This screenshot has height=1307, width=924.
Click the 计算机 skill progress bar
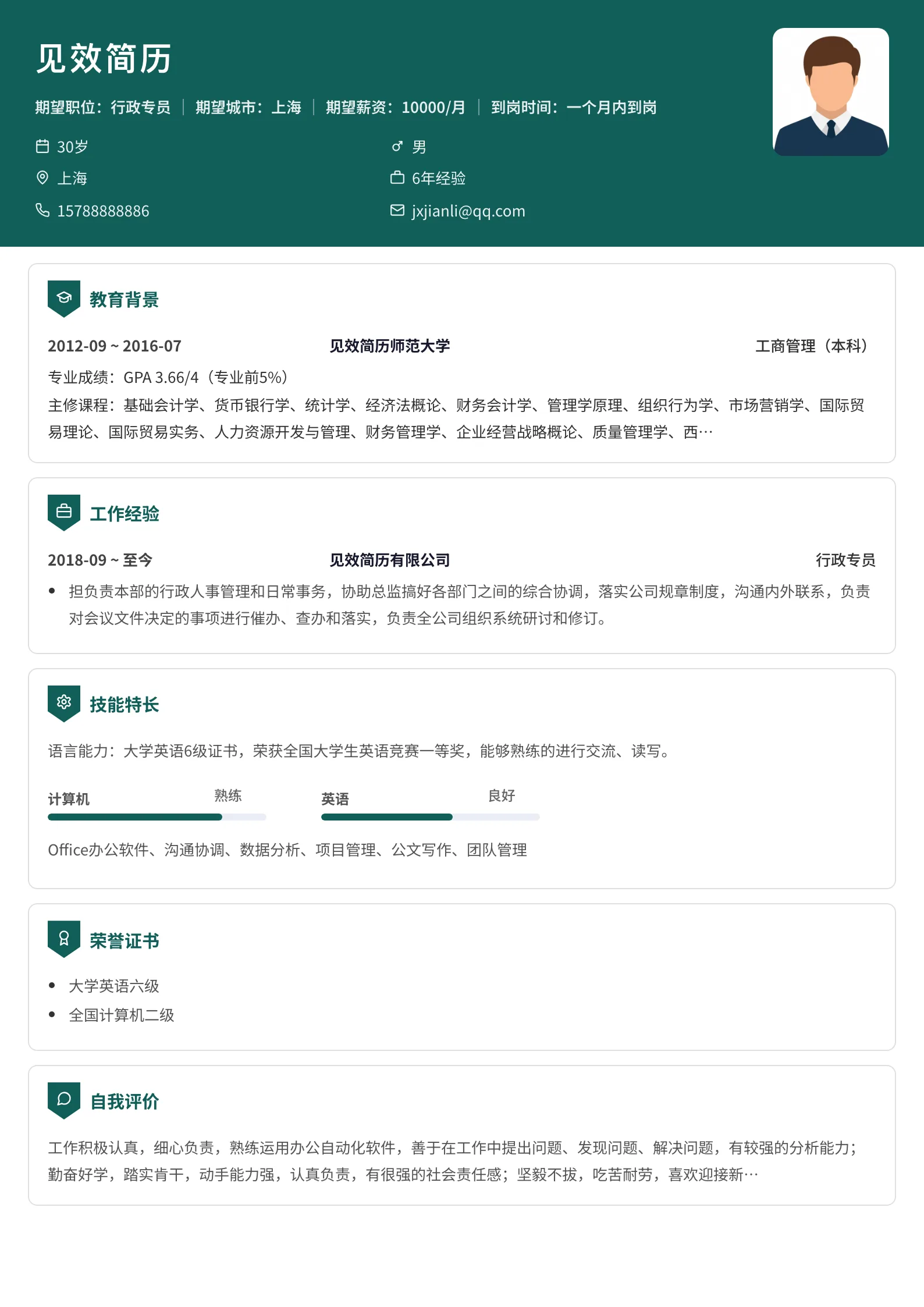pos(157,817)
